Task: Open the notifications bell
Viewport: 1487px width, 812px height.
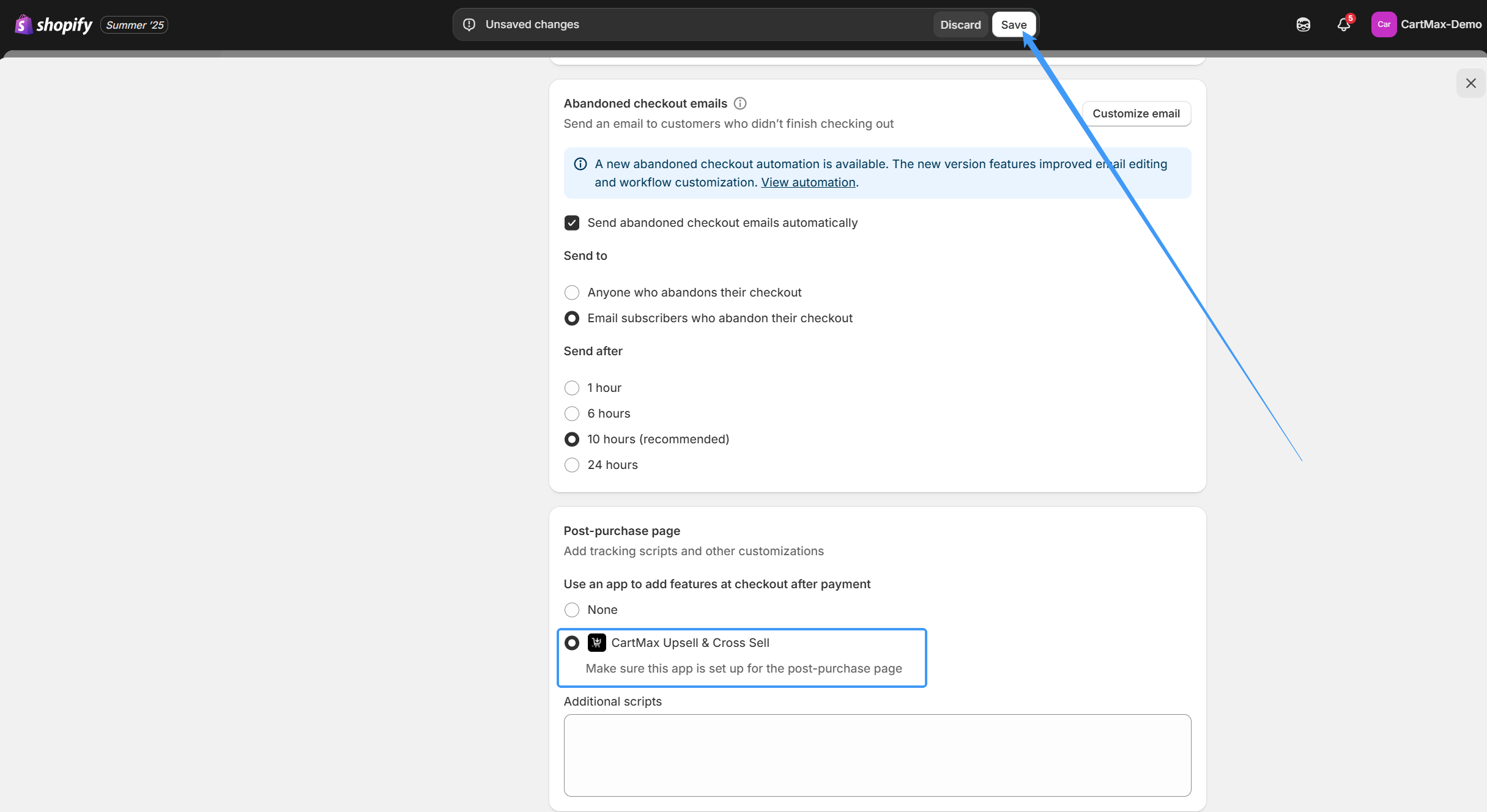Action: [x=1343, y=24]
